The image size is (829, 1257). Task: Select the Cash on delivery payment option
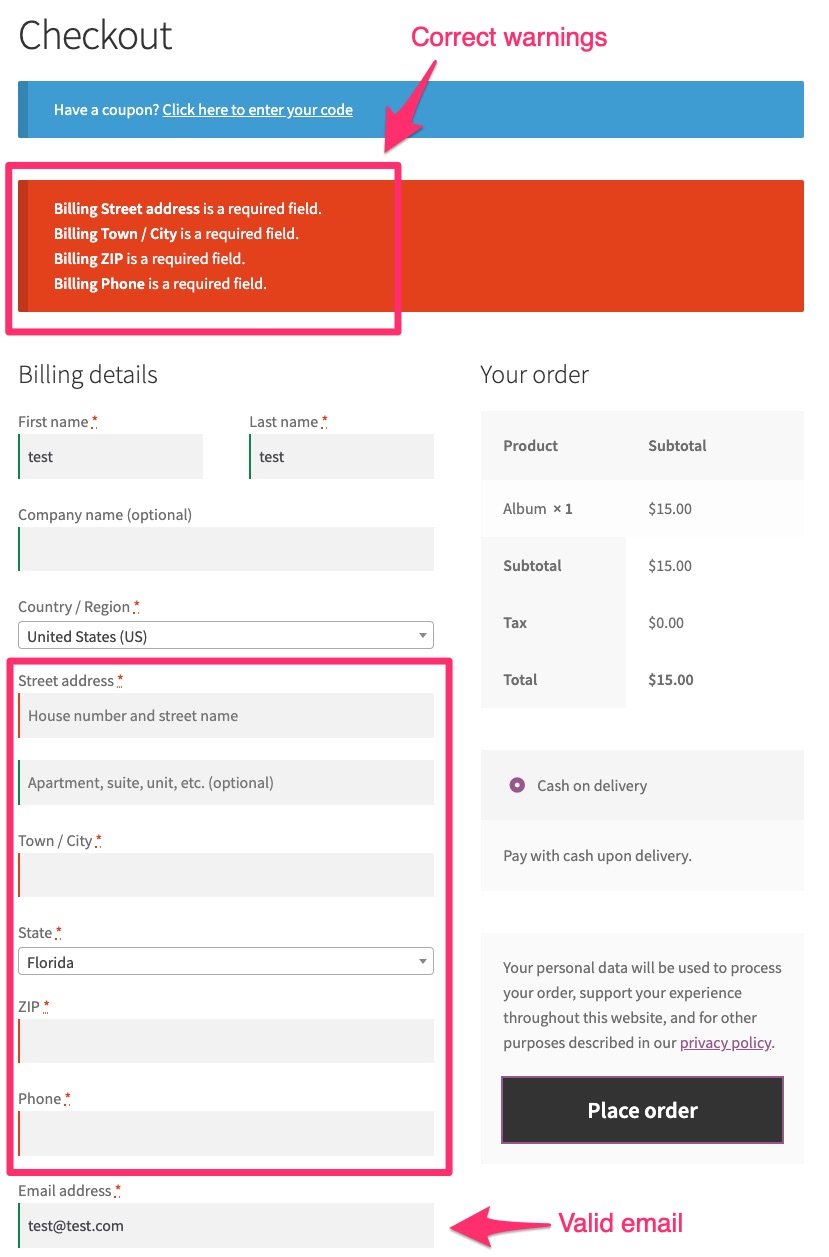click(x=517, y=785)
